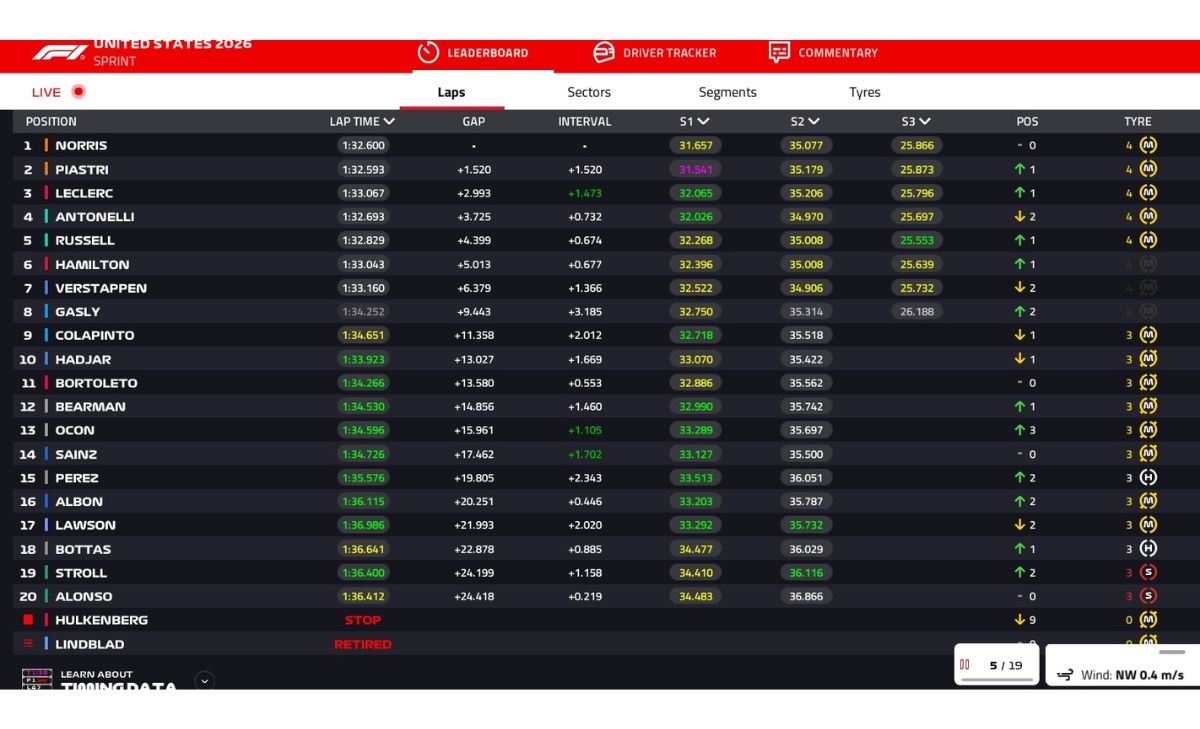
Task: Select the SAINZ driver name
Action: [x=76, y=454]
